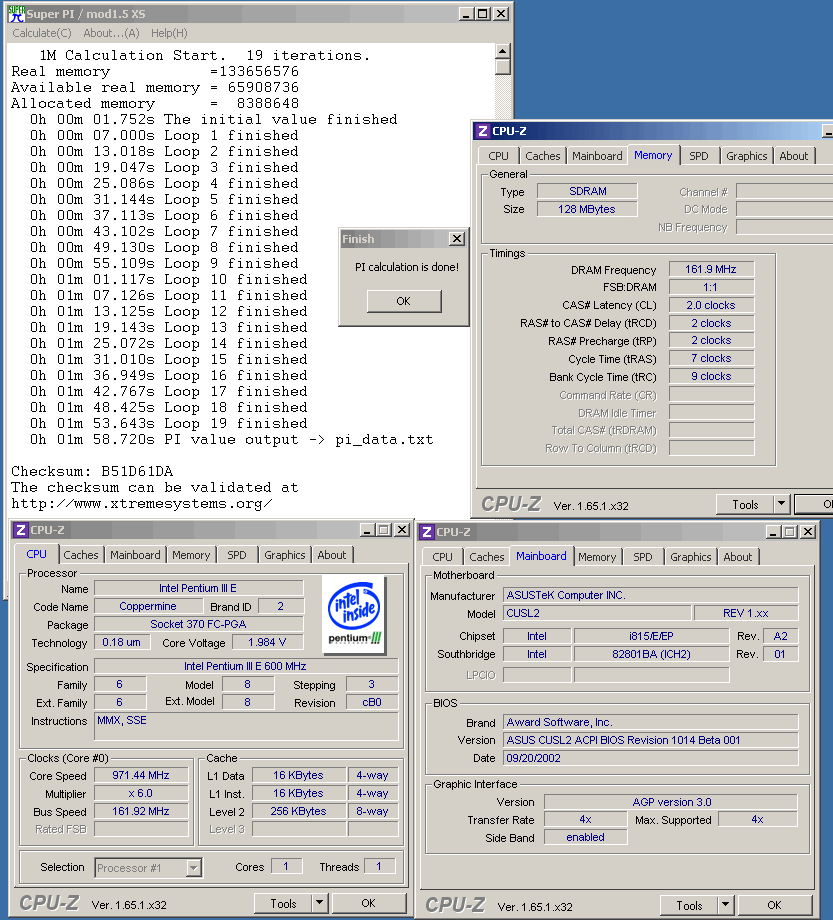Switch to CPU tab in Memory window
Viewport: 833px width, 920px height.
498,156
